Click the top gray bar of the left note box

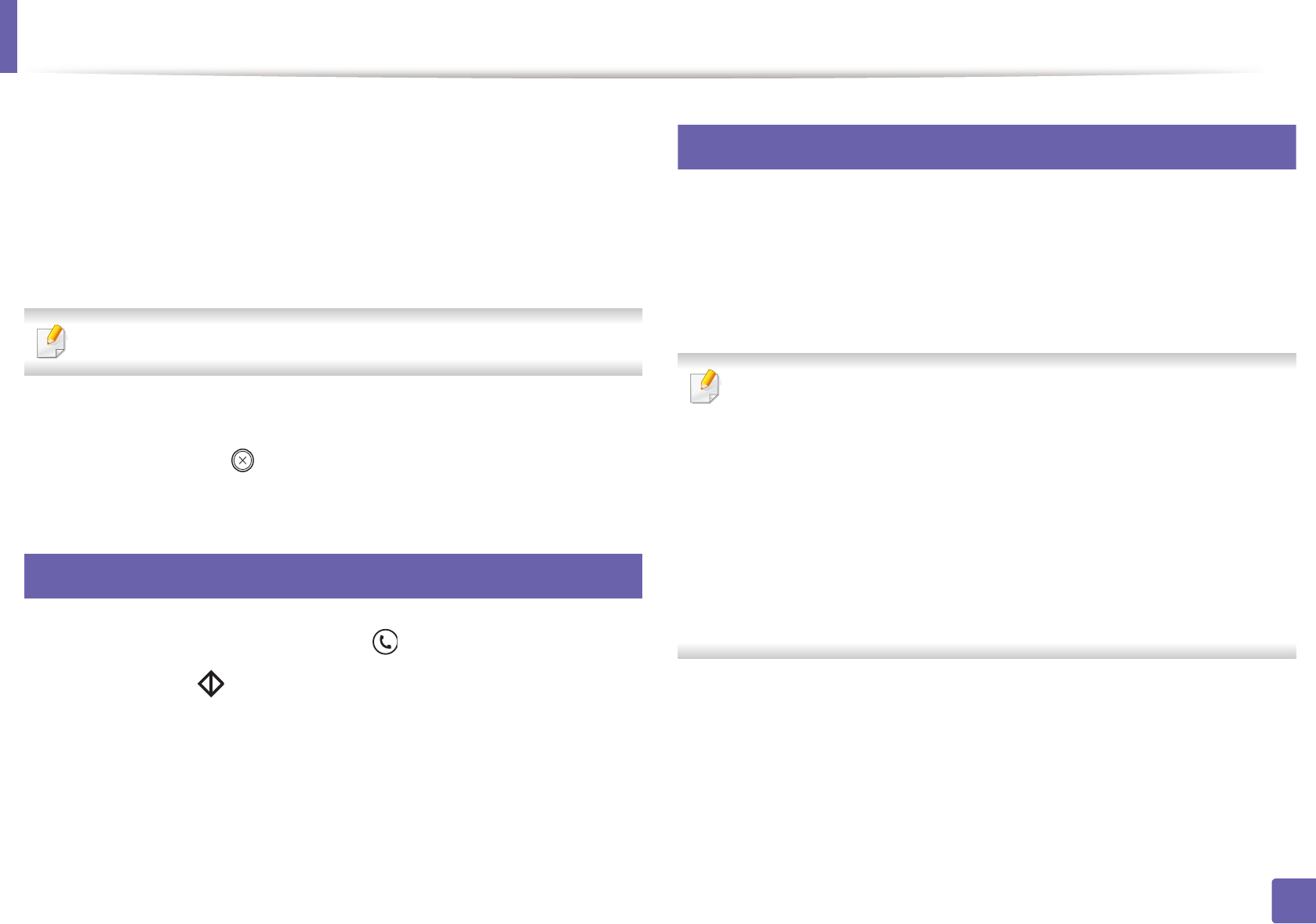(x=333, y=315)
